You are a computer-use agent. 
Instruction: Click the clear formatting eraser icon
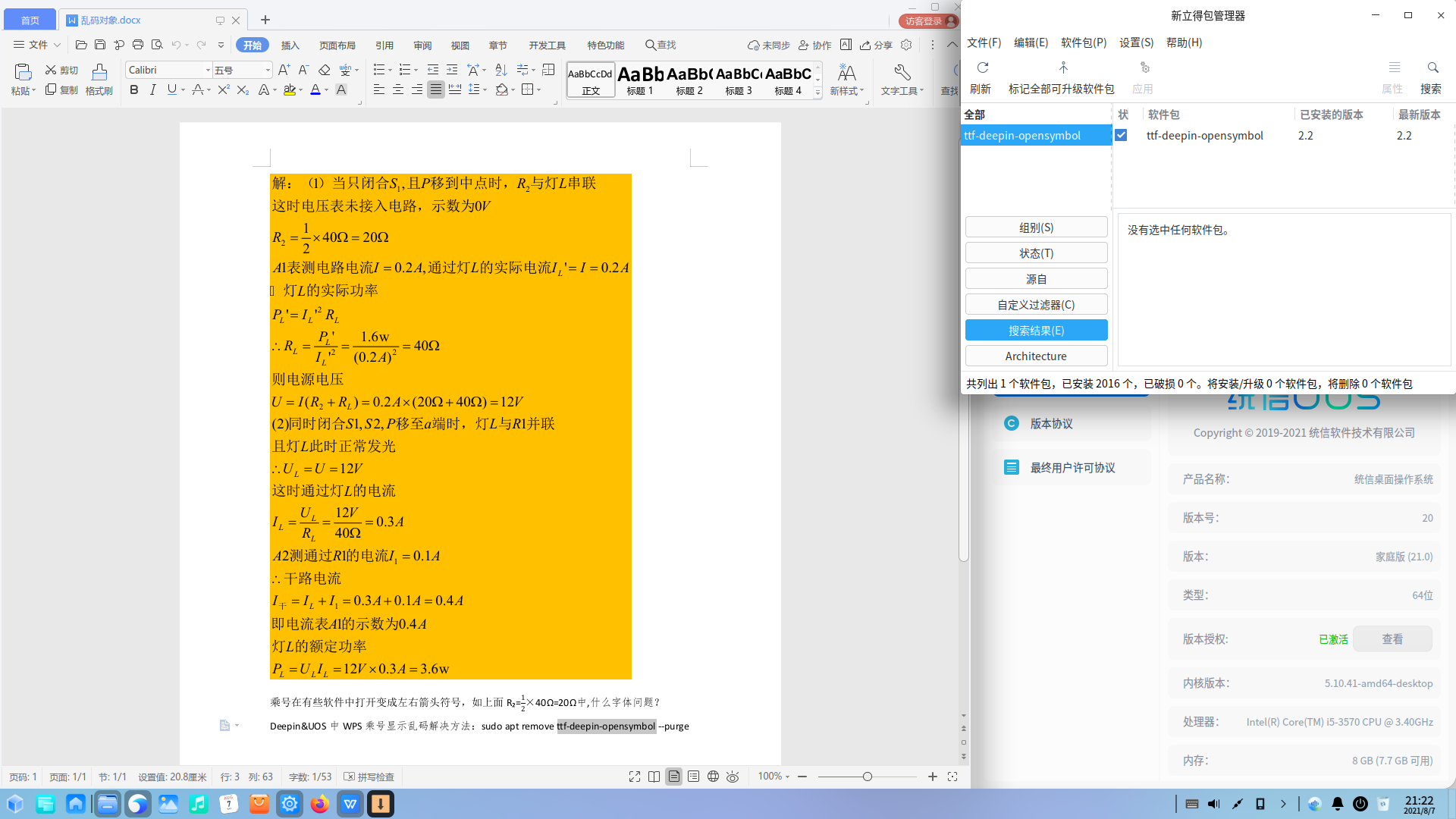click(325, 70)
